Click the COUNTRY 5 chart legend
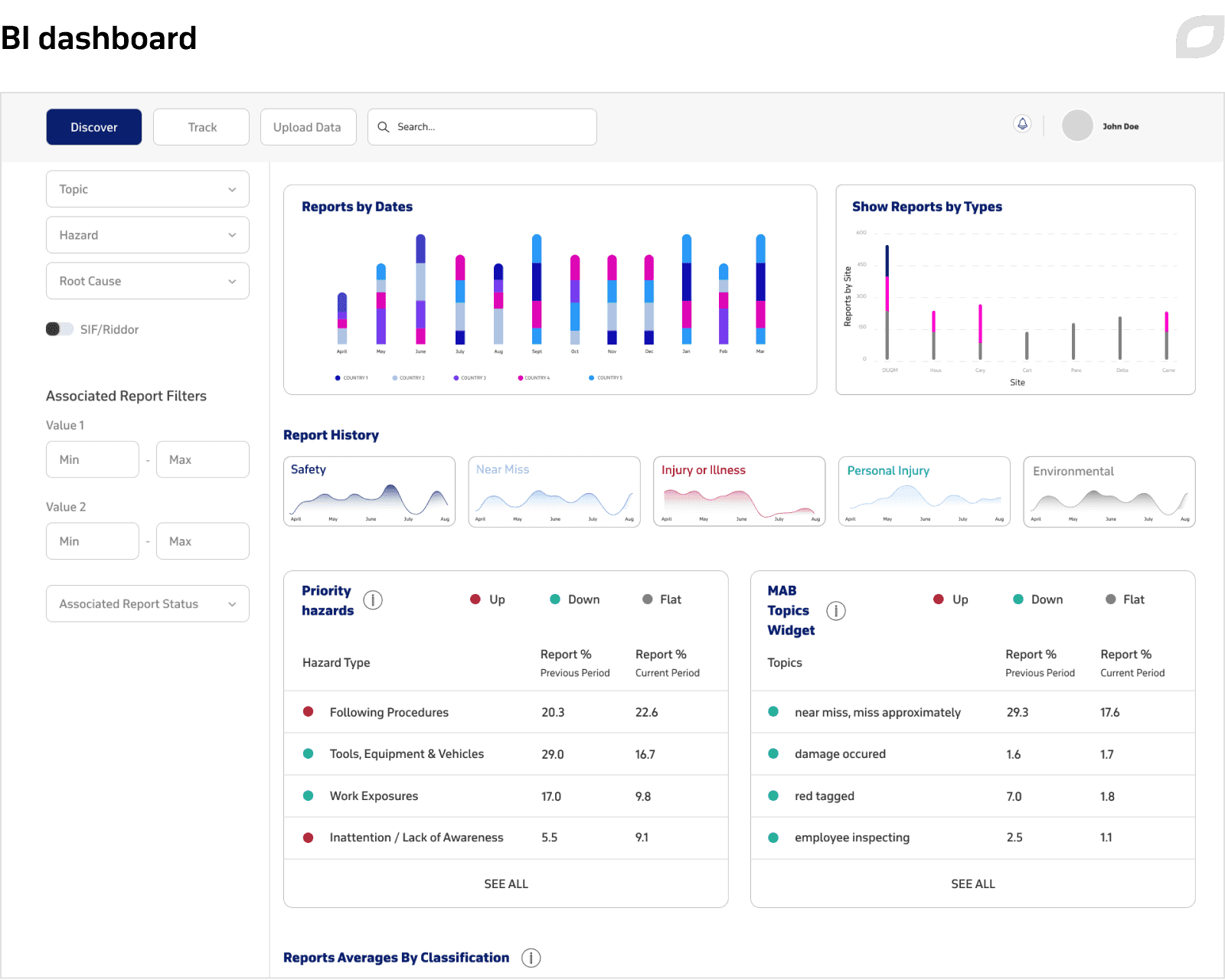 606,377
